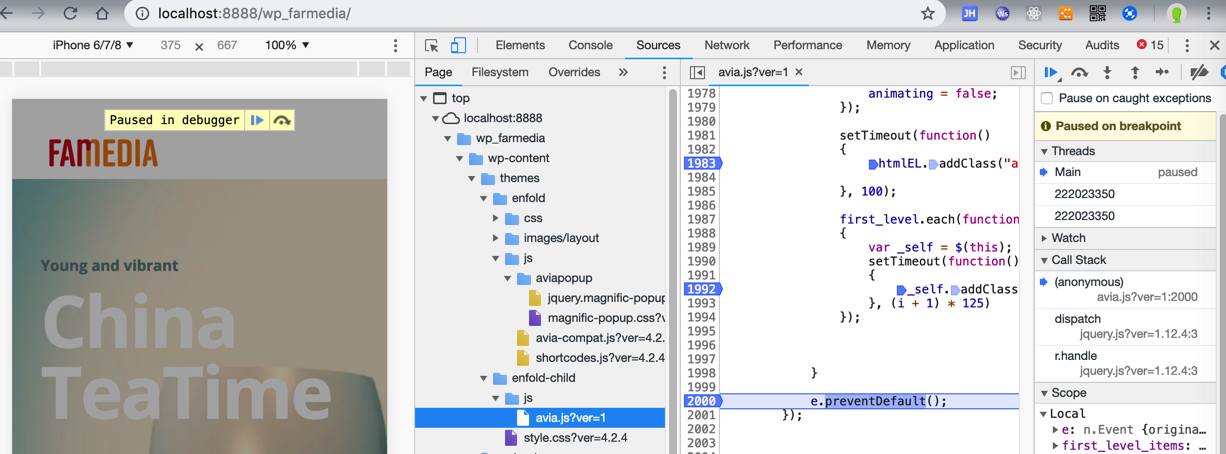Viewport: 1226px width, 454px height.
Task: Collapse the Call Stack section
Action: [x=1044, y=260]
